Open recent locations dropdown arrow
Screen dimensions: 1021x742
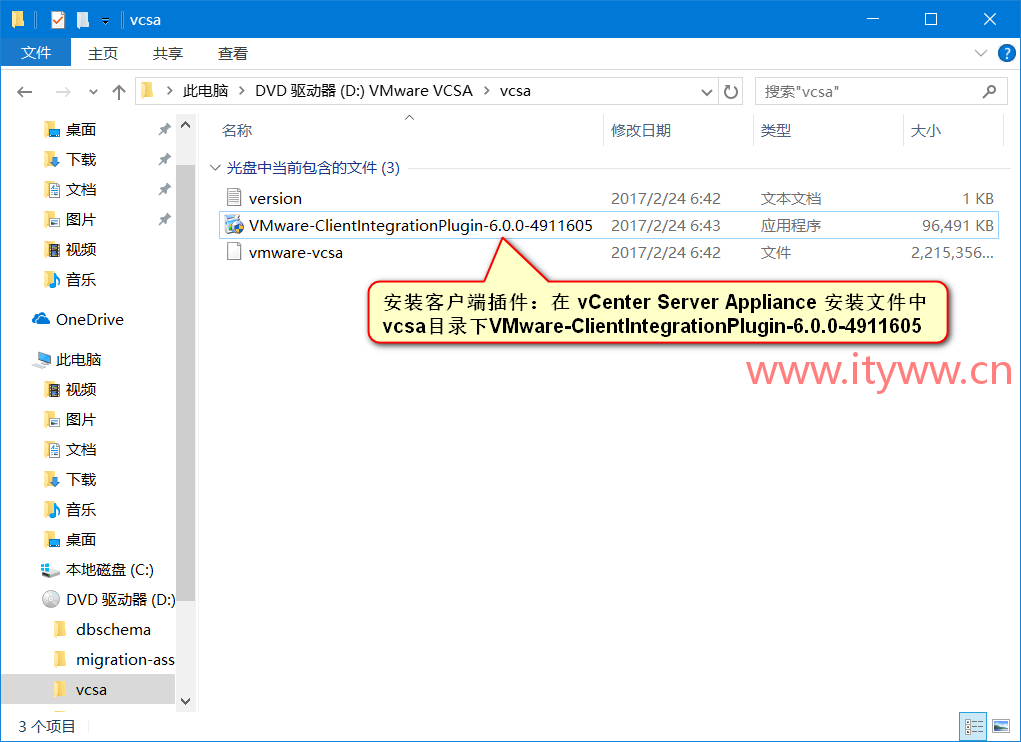point(93,92)
